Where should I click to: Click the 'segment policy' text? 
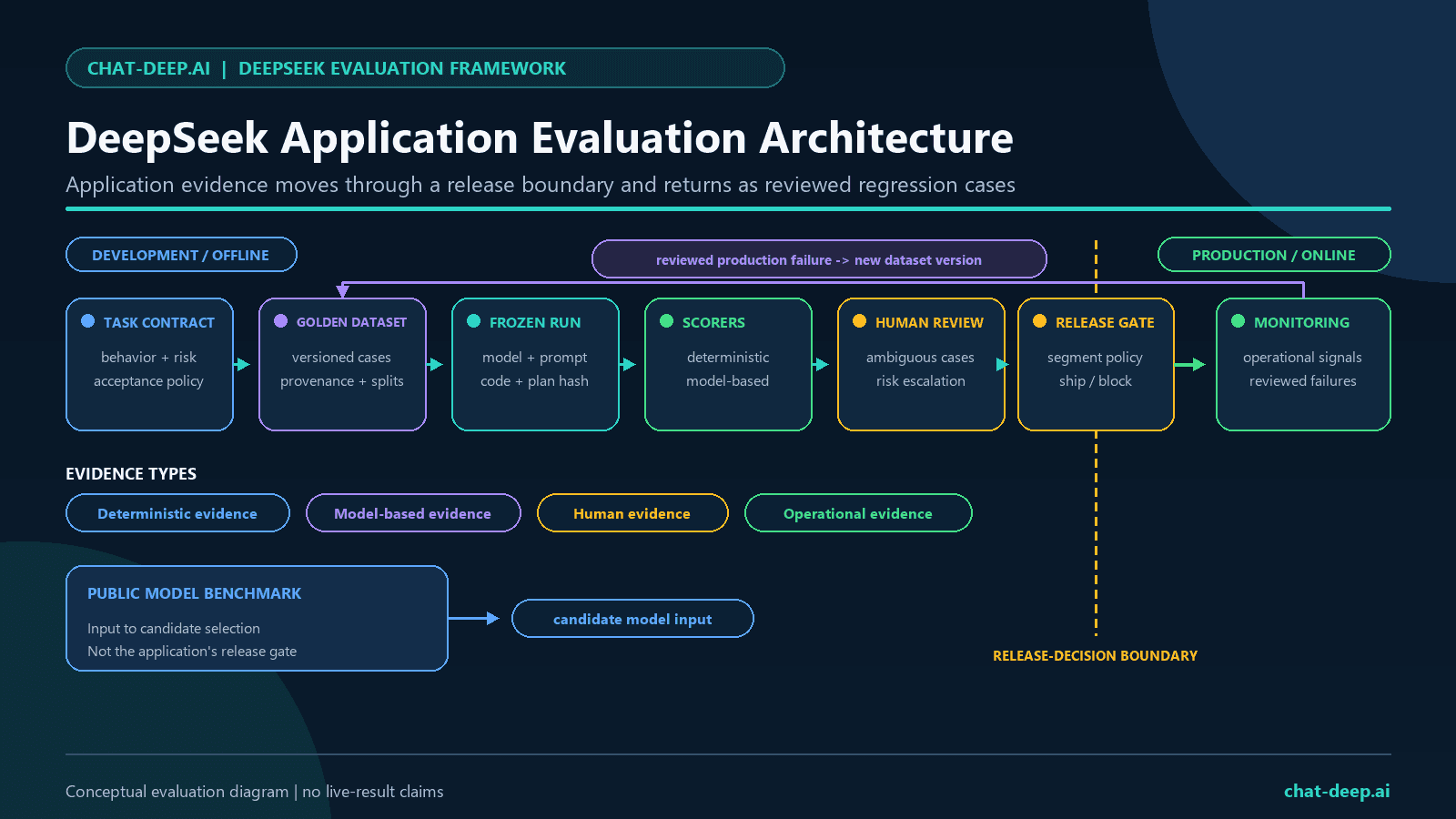click(x=1095, y=358)
